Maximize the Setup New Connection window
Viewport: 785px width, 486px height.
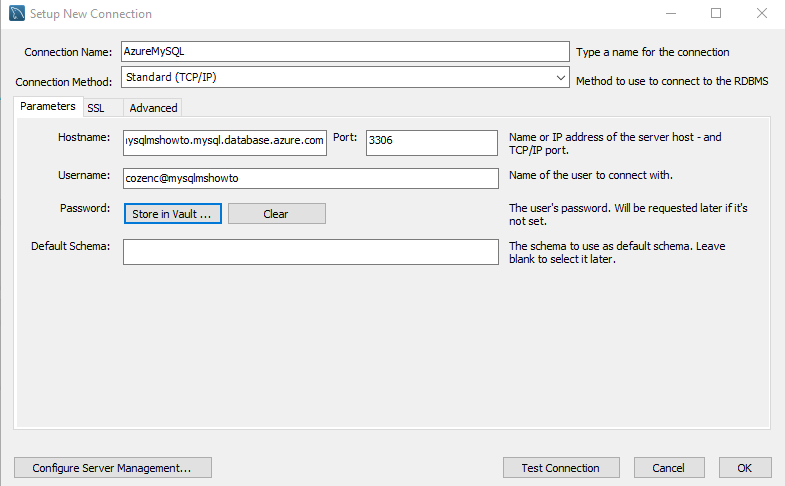tap(716, 14)
